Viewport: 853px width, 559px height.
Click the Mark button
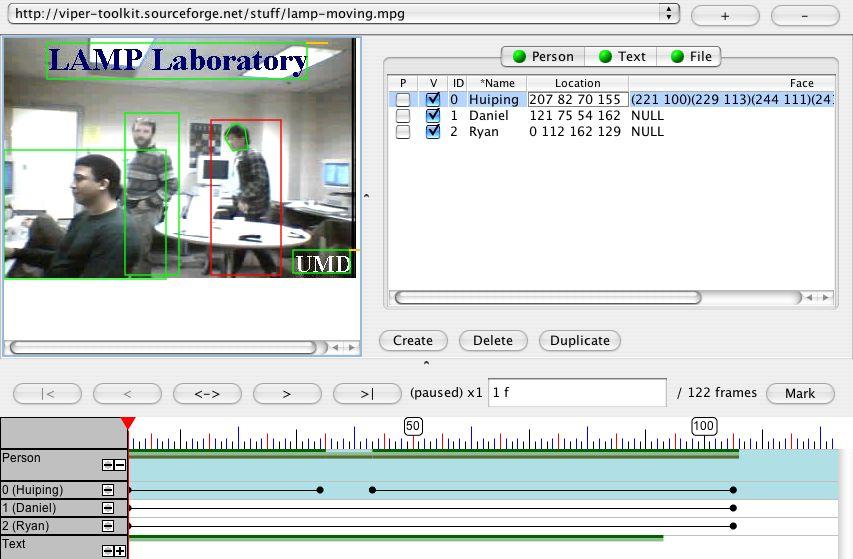click(x=800, y=394)
